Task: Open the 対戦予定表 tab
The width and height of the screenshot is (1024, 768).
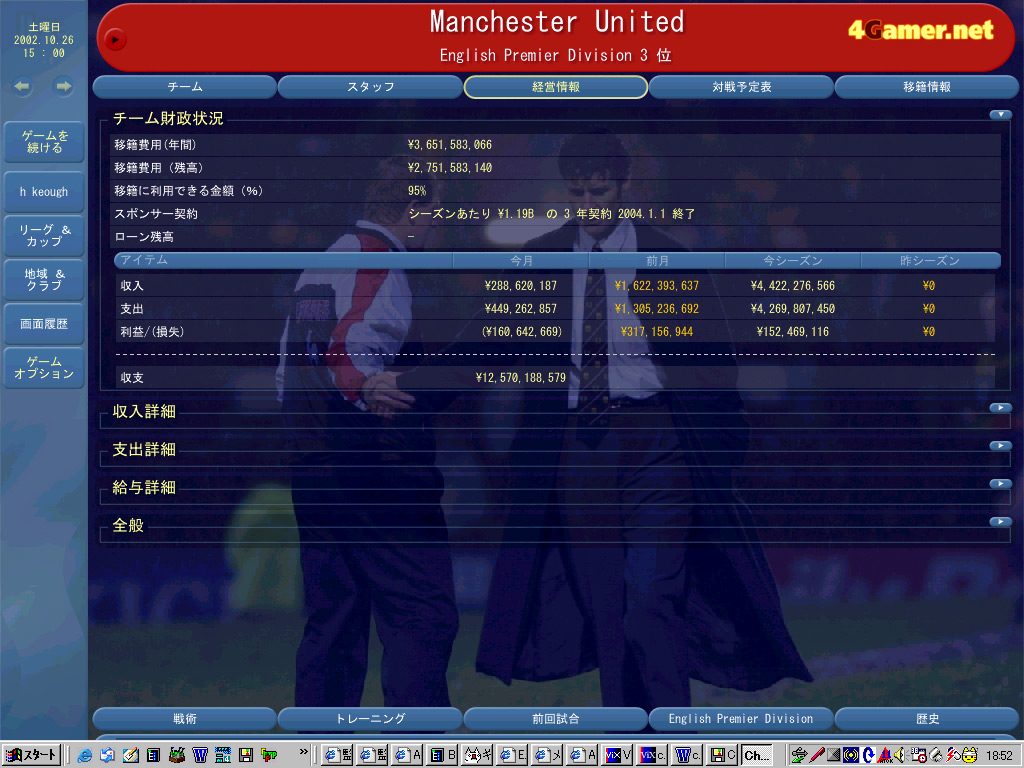Action: pyautogui.click(x=741, y=87)
